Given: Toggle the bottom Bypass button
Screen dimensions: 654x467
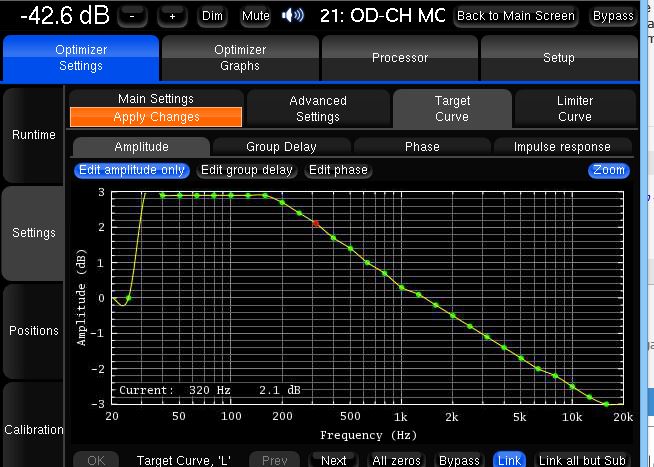Looking at the screenshot, I should [x=459, y=460].
